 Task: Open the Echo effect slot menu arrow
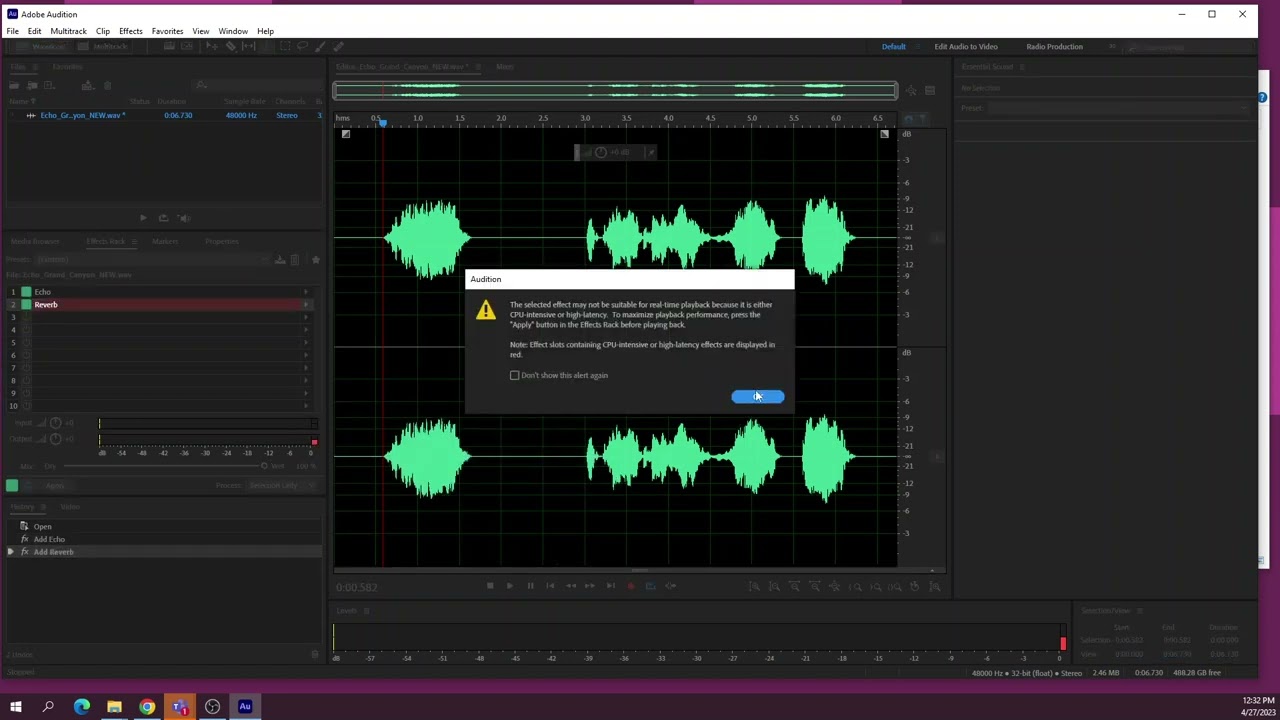pos(306,292)
